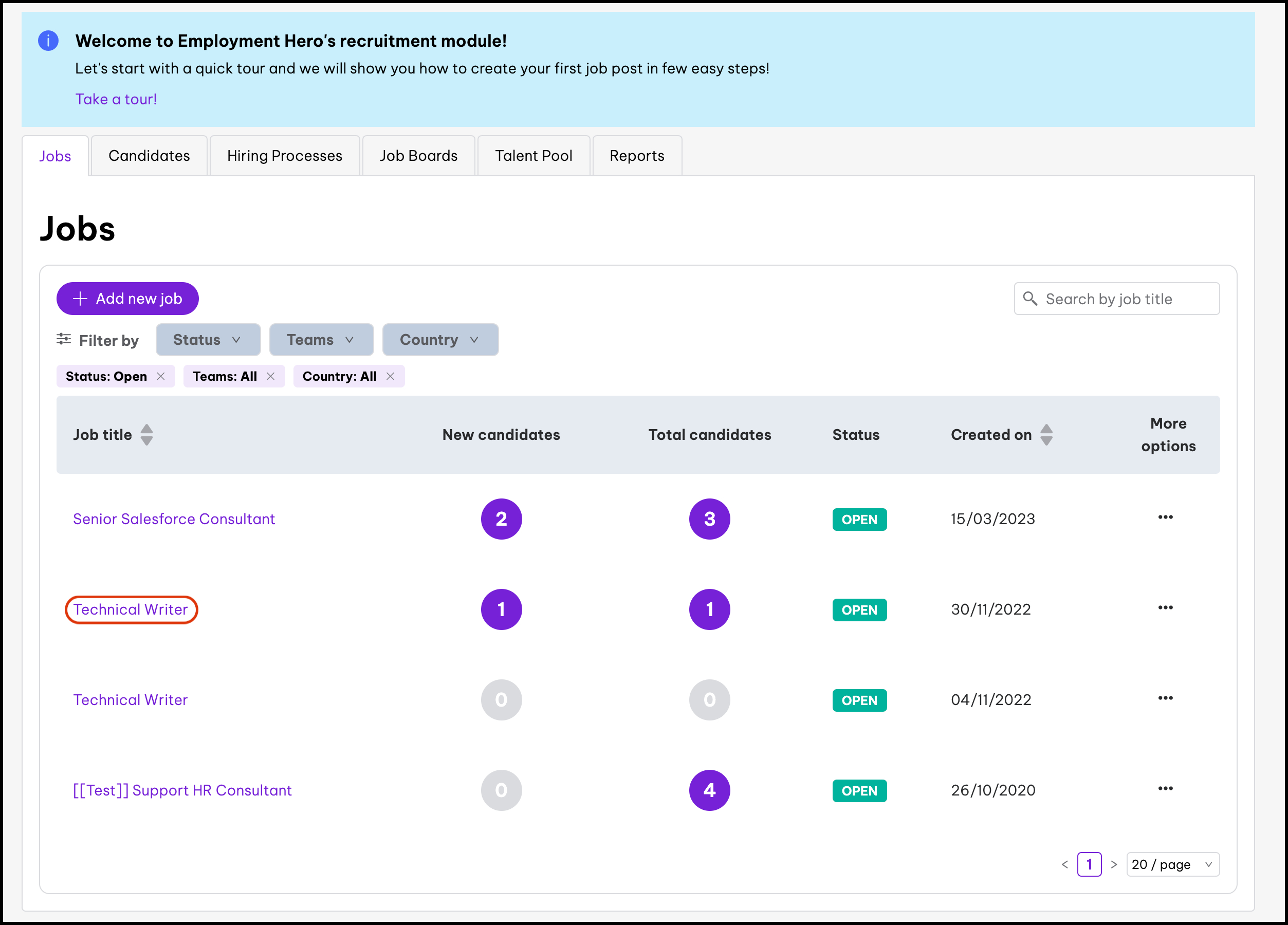Sort jobs by Created on arrows
Viewport: 1288px width, 925px height.
tap(1046, 435)
